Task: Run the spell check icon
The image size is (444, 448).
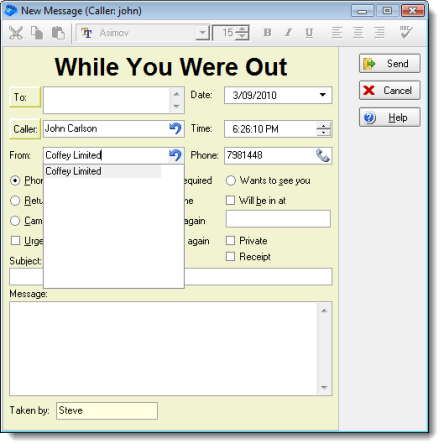Action: tap(406, 32)
